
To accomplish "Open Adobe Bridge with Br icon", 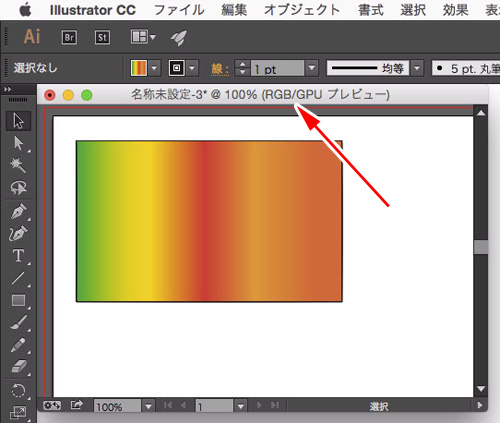I will [x=69, y=37].
